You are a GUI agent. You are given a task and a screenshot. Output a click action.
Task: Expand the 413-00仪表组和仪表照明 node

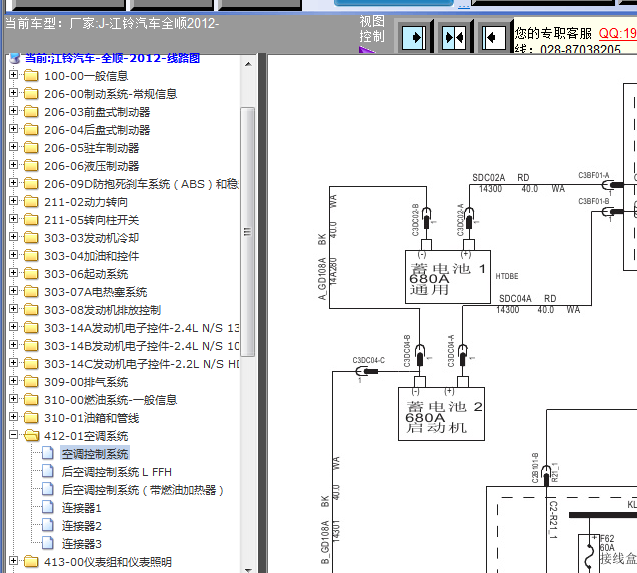13,561
